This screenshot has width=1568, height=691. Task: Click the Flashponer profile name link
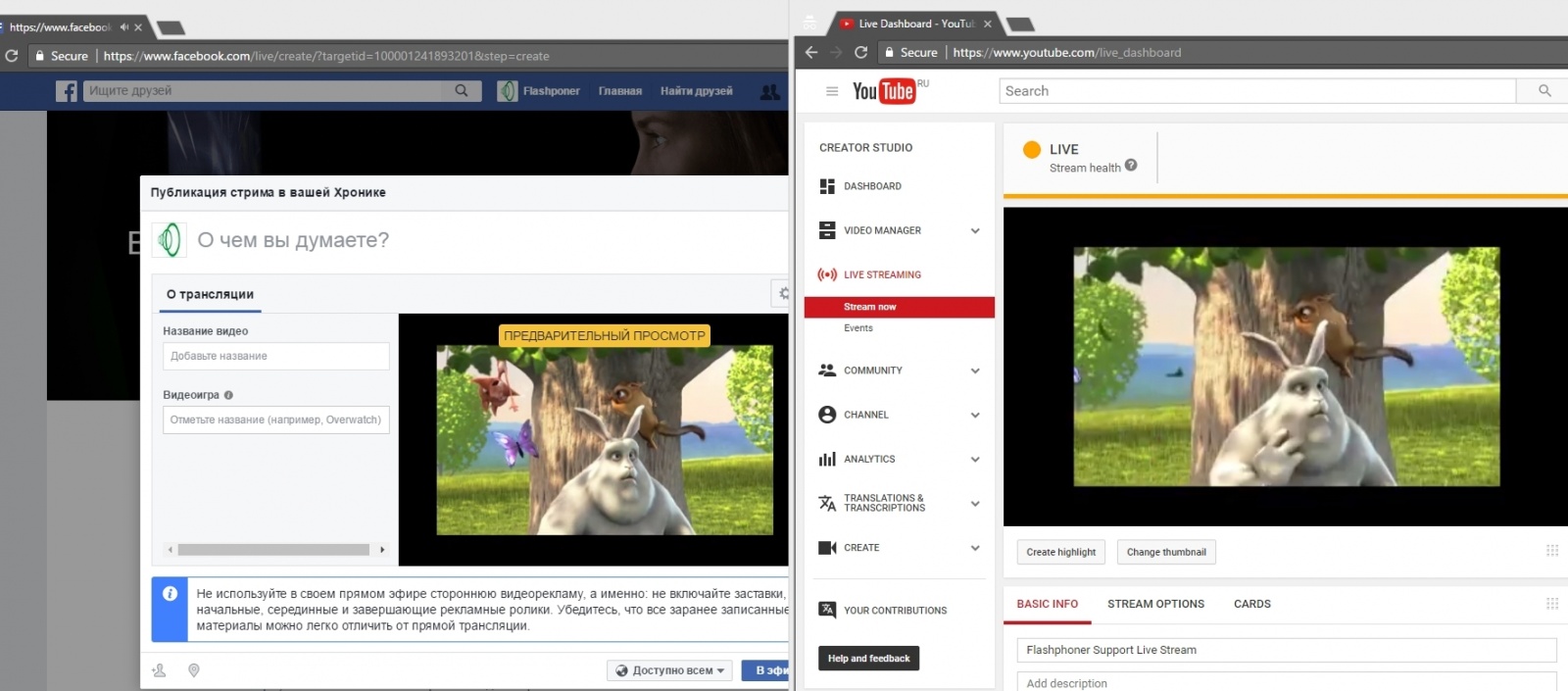click(551, 91)
